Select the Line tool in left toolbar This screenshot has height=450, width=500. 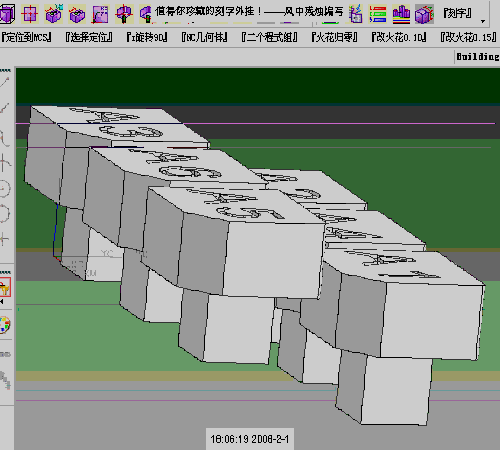(x=5, y=82)
